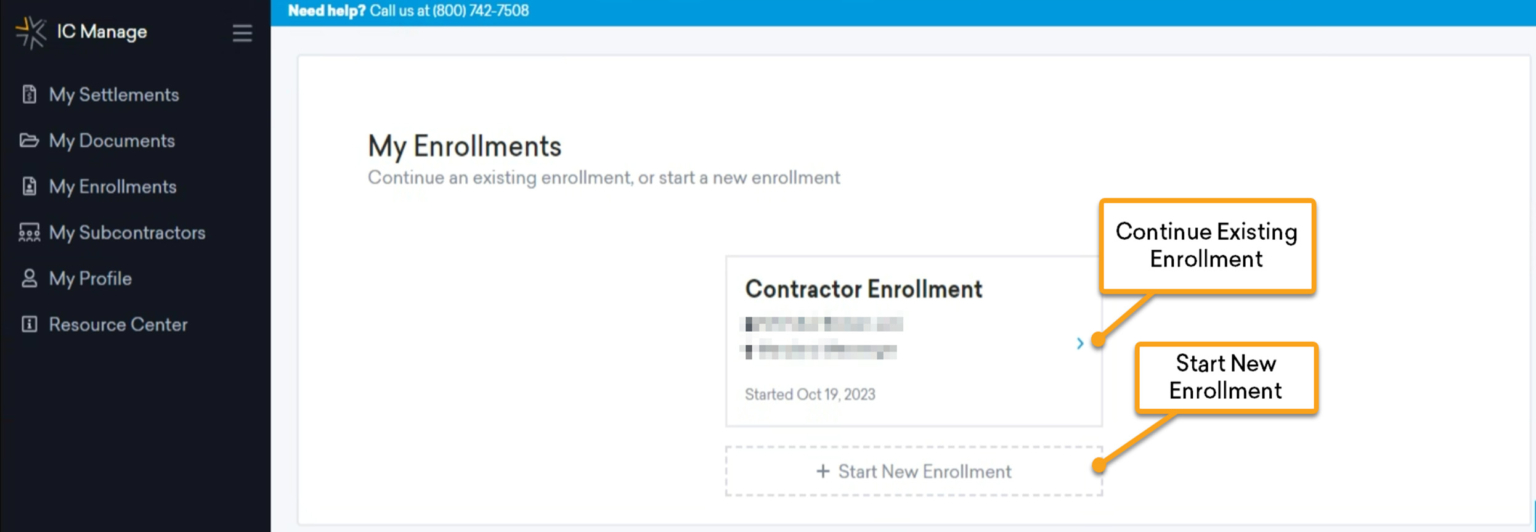The height and width of the screenshot is (532, 1536).
Task: Click the Resource Center info icon
Action: 29,325
